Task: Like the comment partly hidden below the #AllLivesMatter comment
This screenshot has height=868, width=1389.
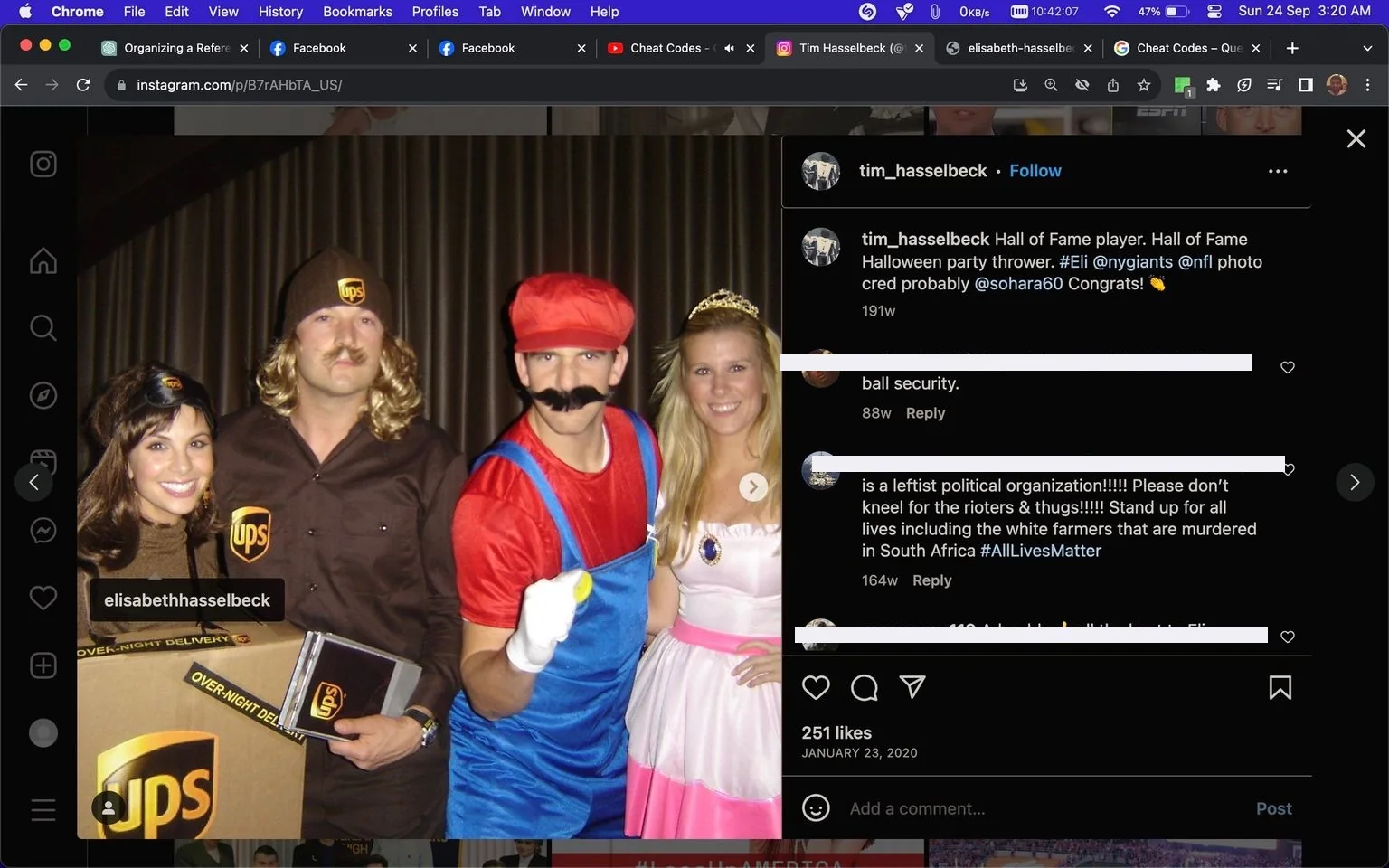Action: coord(1288,637)
